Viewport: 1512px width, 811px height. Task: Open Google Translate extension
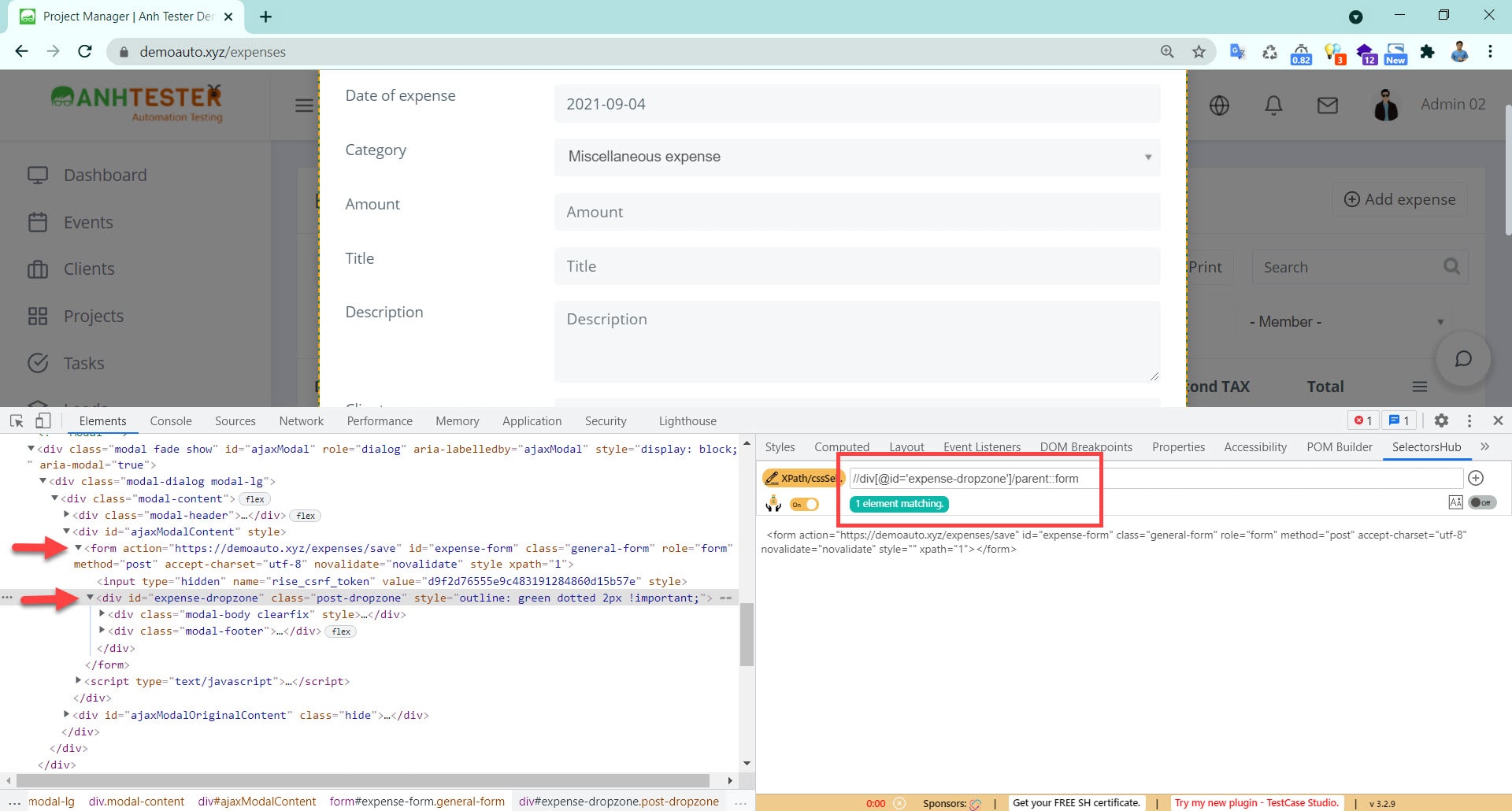pyautogui.click(x=1237, y=52)
